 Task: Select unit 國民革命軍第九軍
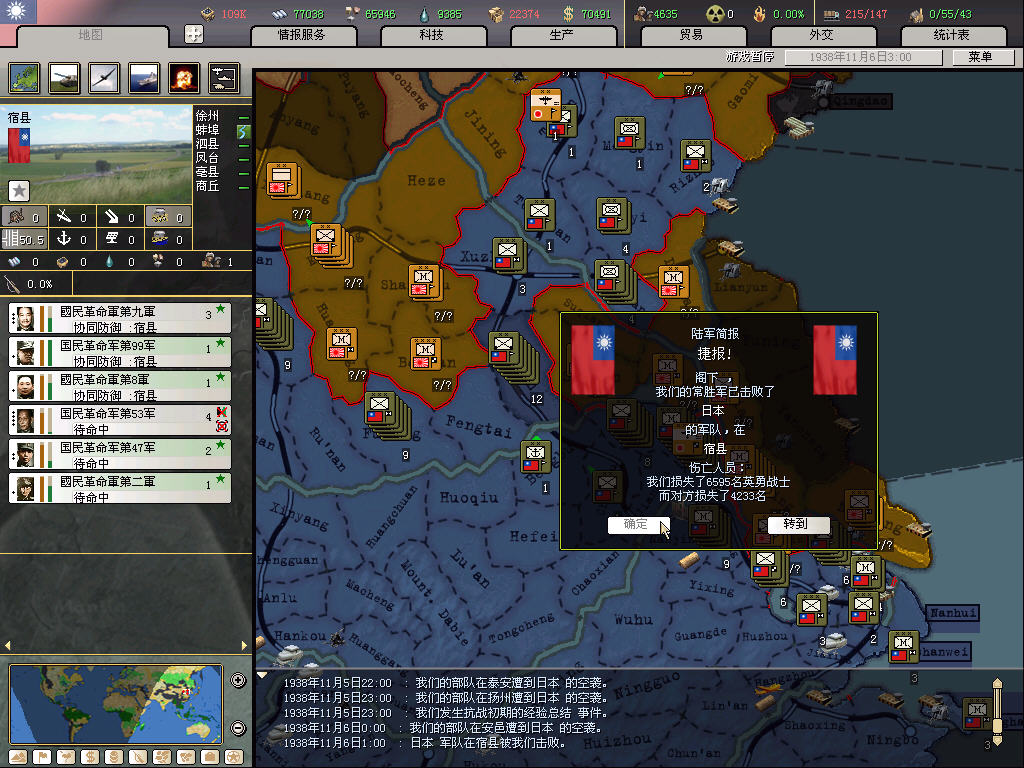(120, 319)
